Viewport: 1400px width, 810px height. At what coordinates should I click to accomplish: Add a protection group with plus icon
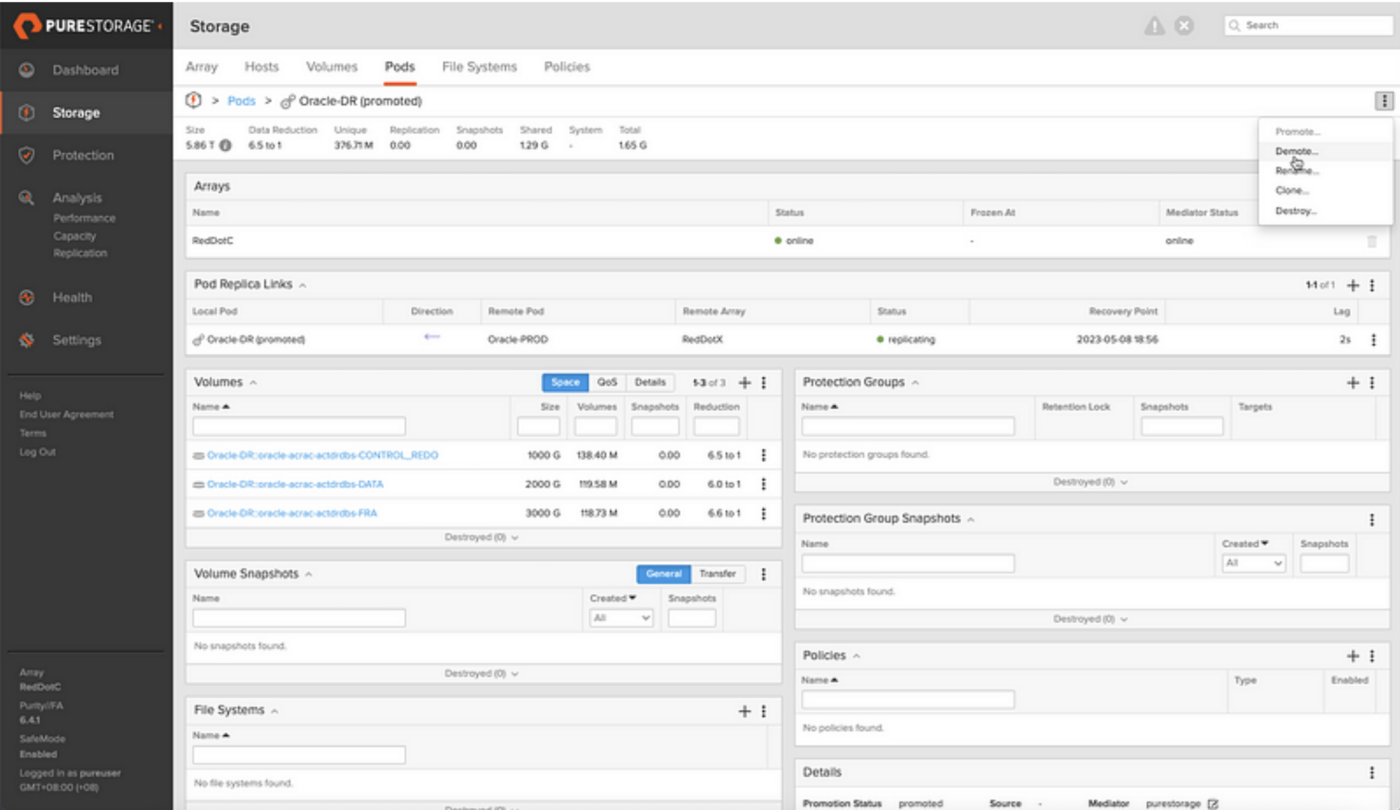pyautogui.click(x=1354, y=382)
